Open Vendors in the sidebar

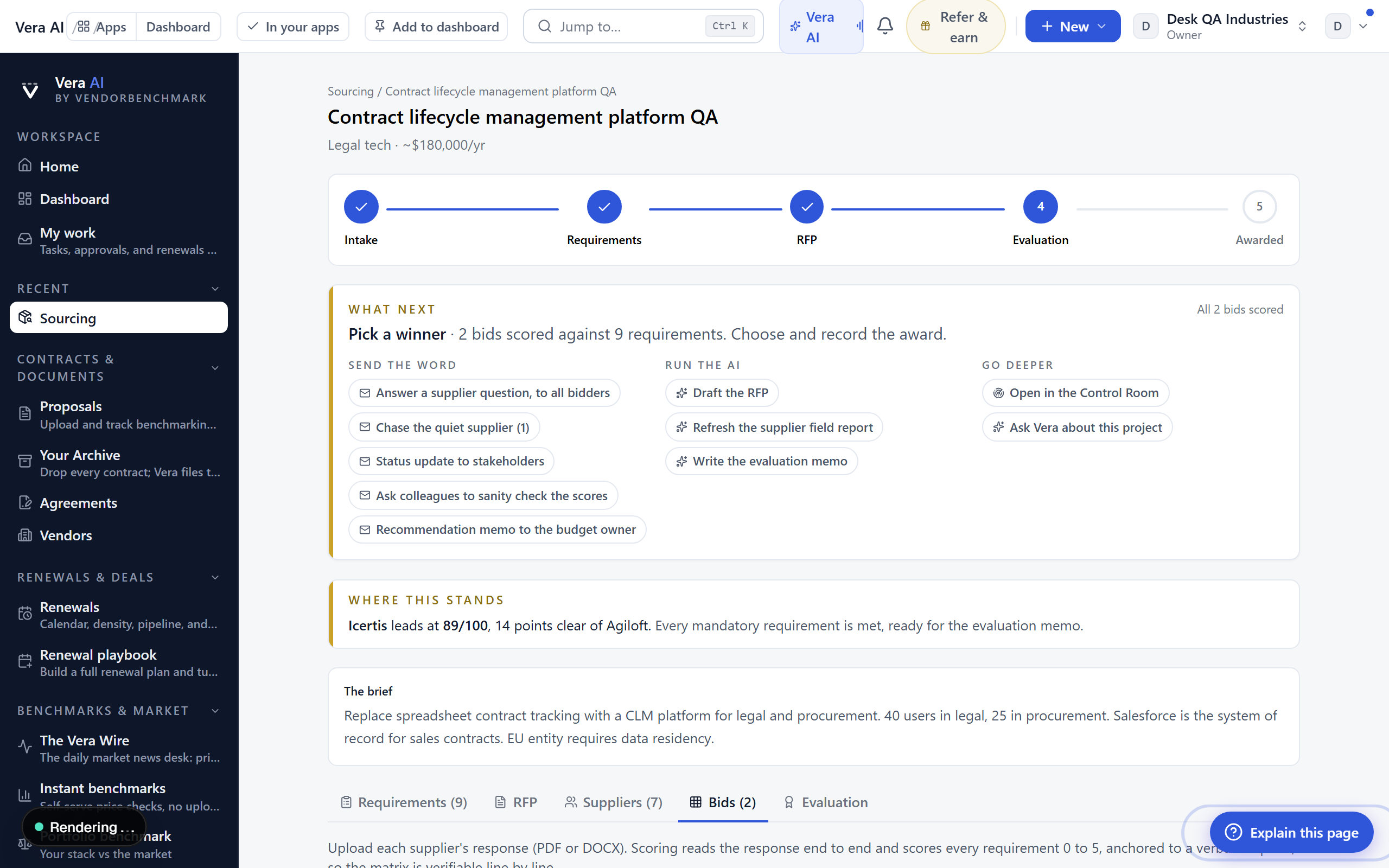pos(119,535)
